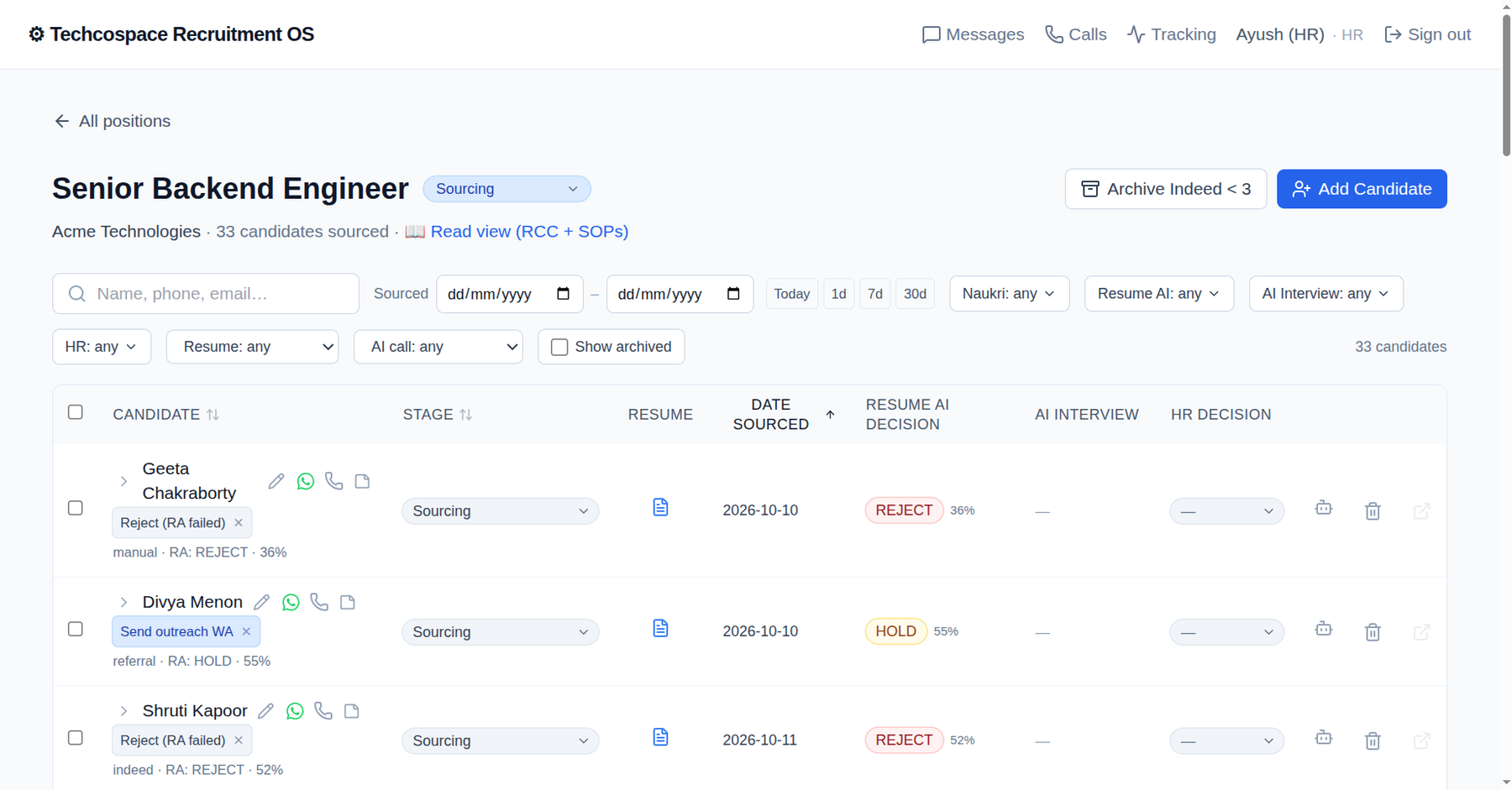Change Divya Menon's stage dropdown
Screen dimensions: 1512x790
tap(501, 632)
